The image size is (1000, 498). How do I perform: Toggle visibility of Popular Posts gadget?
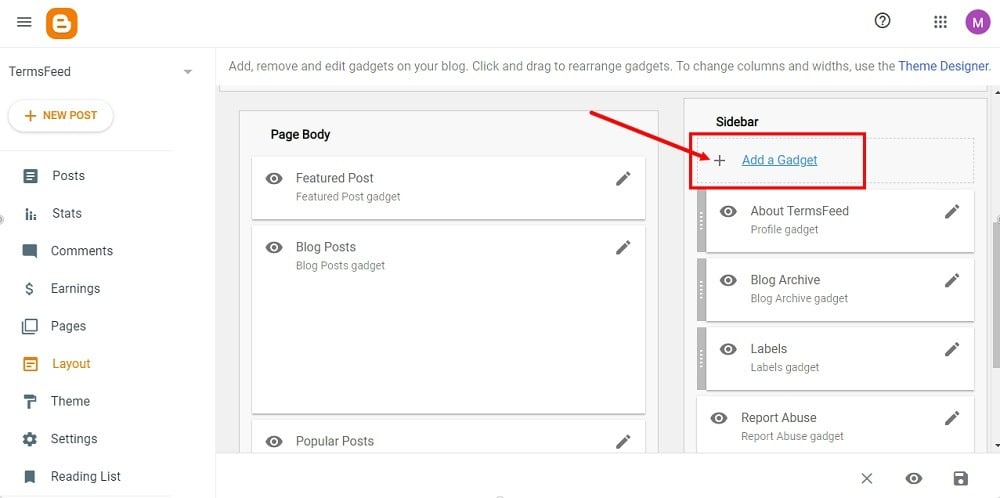coord(274,442)
